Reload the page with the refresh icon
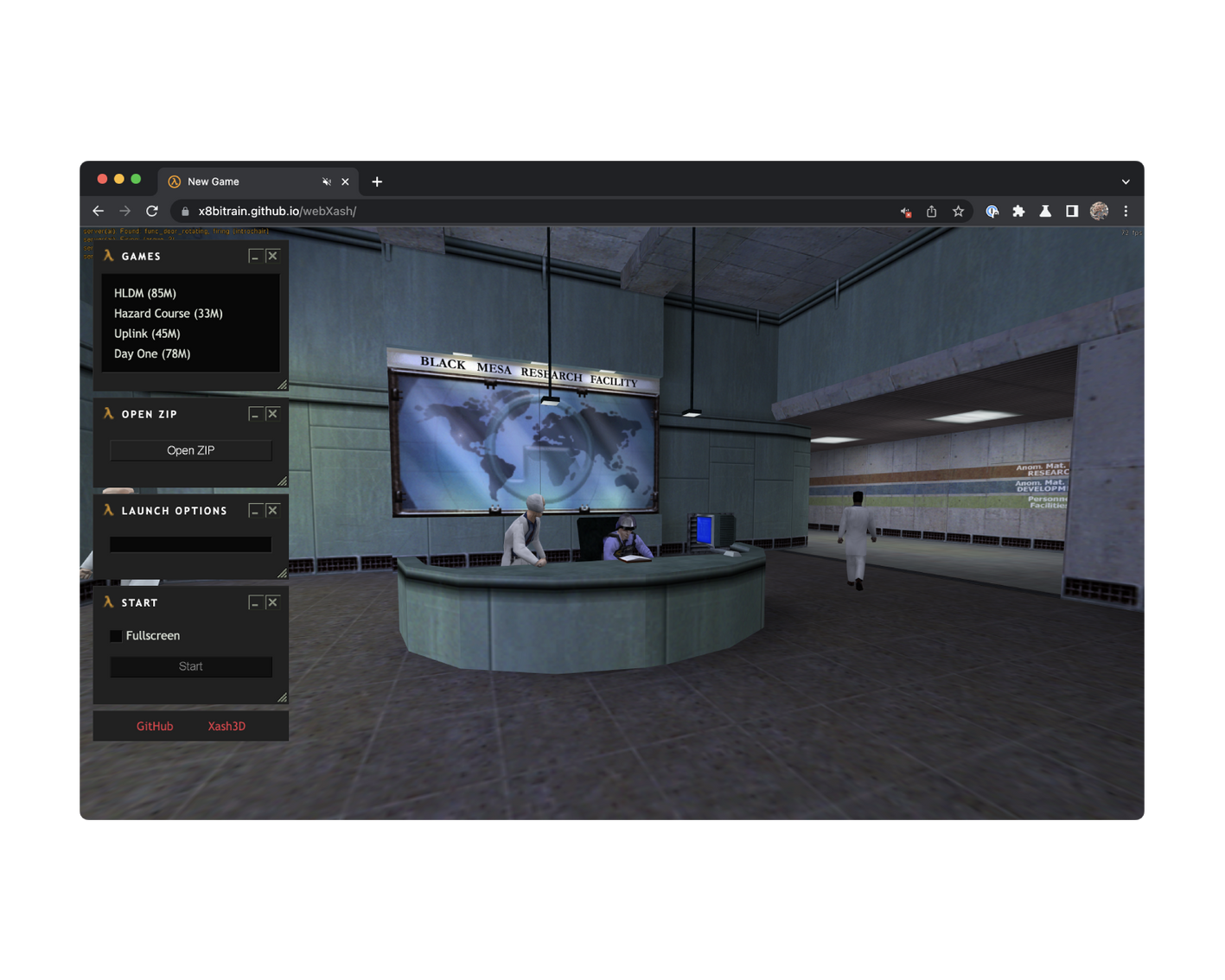Viewport: 1225px width, 980px height. click(x=152, y=211)
